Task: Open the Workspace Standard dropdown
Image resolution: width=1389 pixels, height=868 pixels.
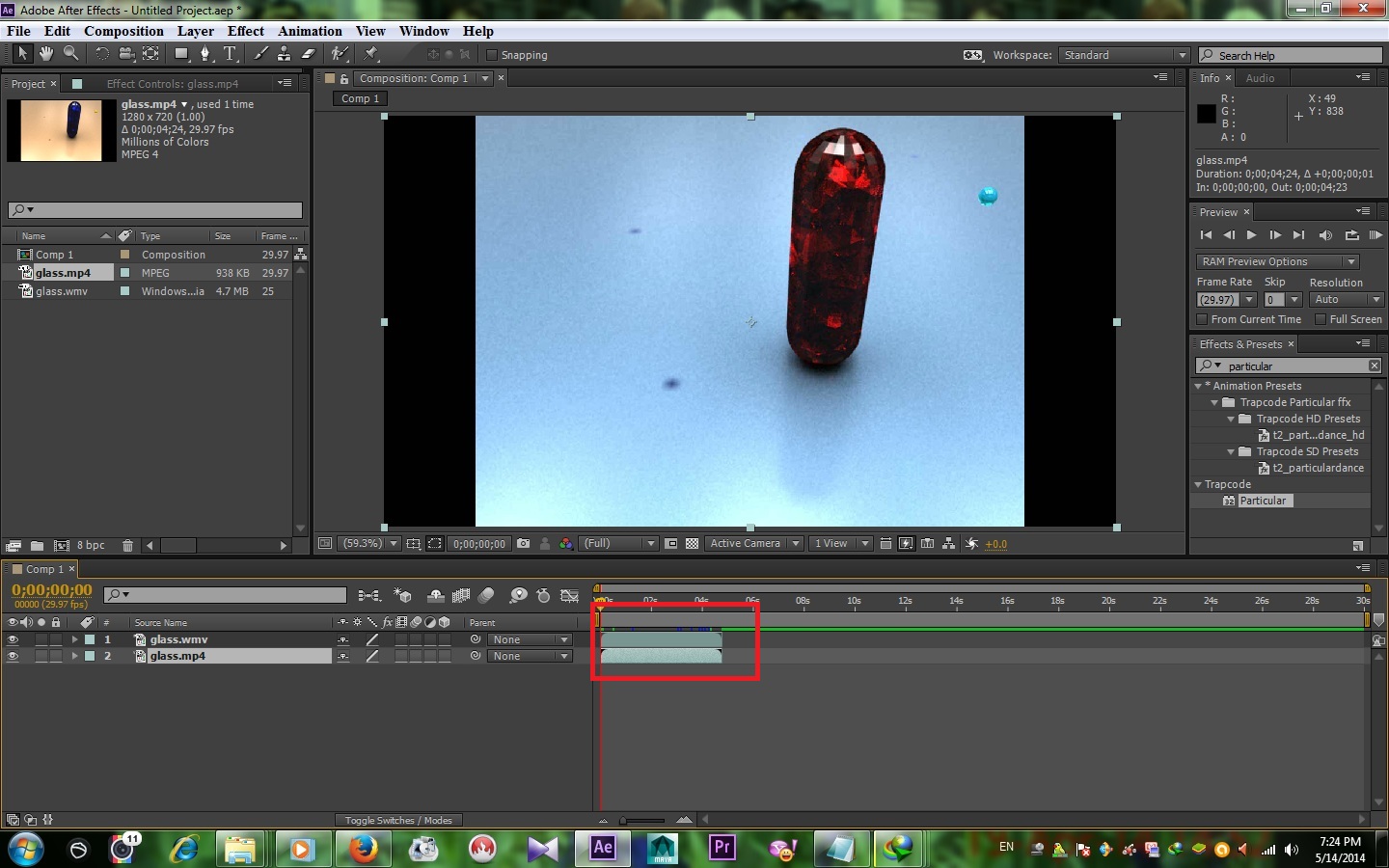Action: (x=1124, y=55)
